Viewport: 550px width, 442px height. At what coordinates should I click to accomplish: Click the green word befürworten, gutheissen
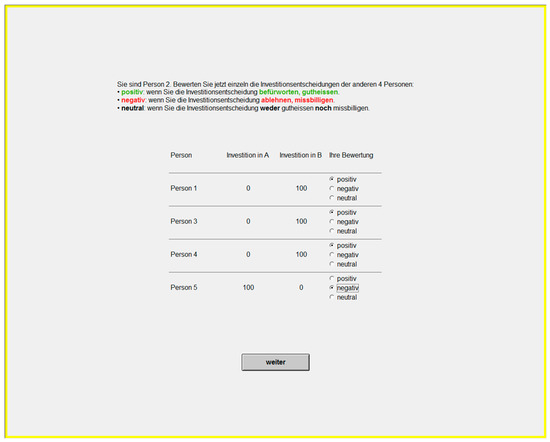pos(299,92)
